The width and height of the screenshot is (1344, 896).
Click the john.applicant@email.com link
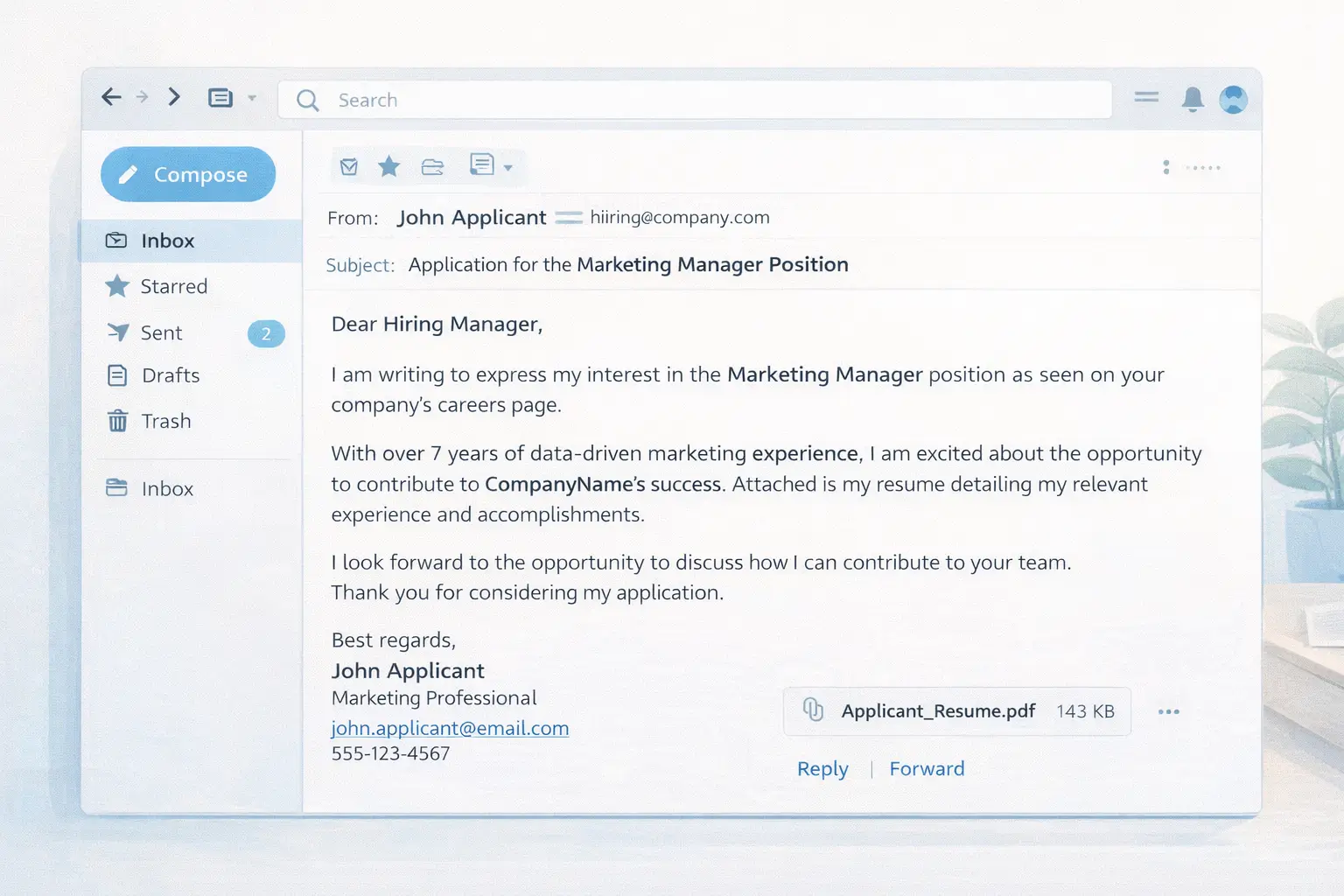click(450, 727)
